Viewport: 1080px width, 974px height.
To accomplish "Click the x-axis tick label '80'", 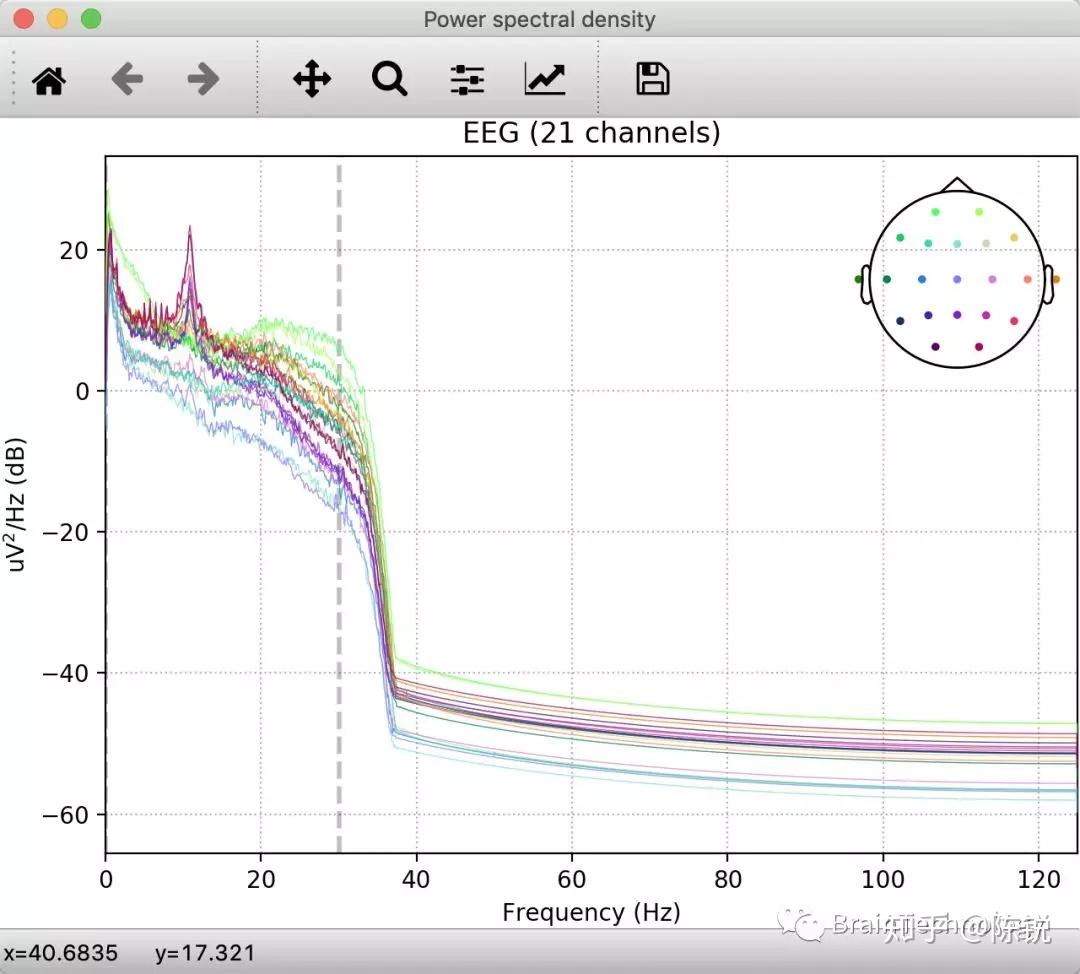I will (x=727, y=880).
